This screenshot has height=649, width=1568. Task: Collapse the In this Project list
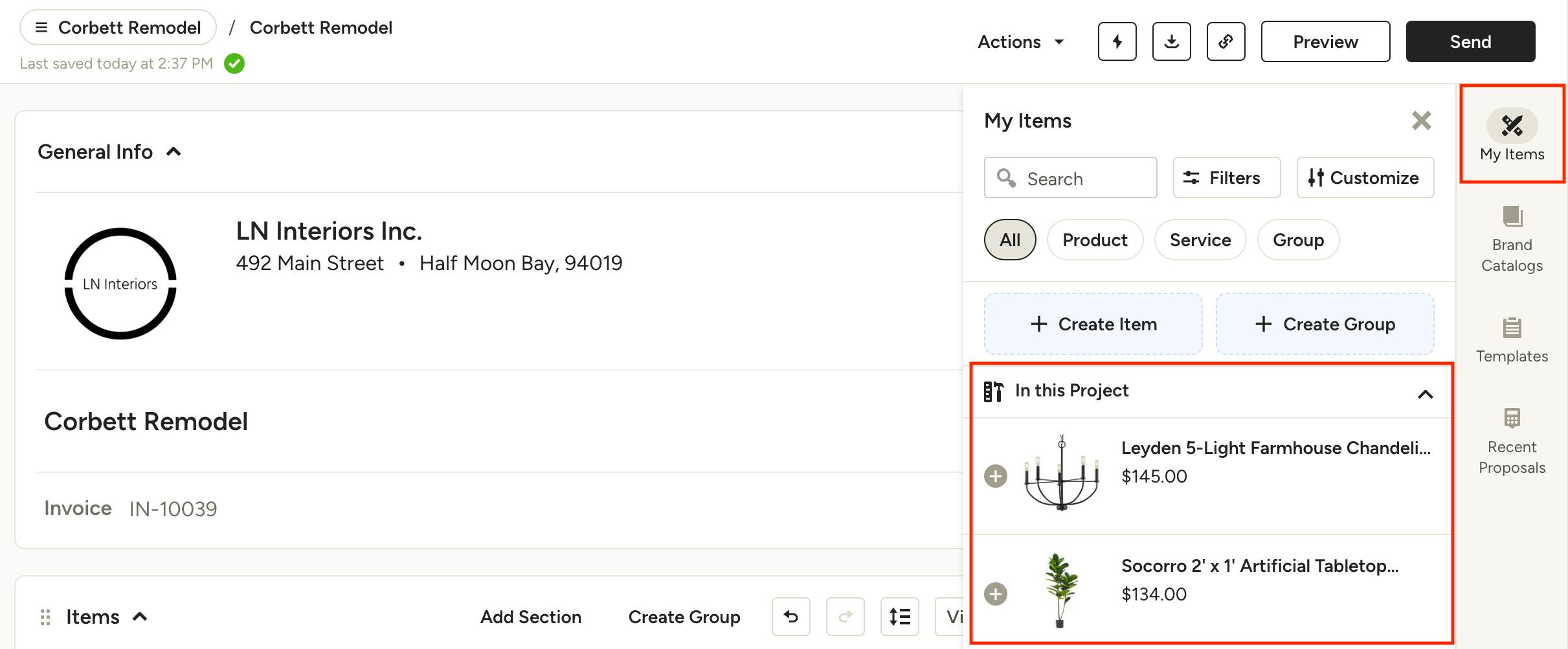[1425, 394]
